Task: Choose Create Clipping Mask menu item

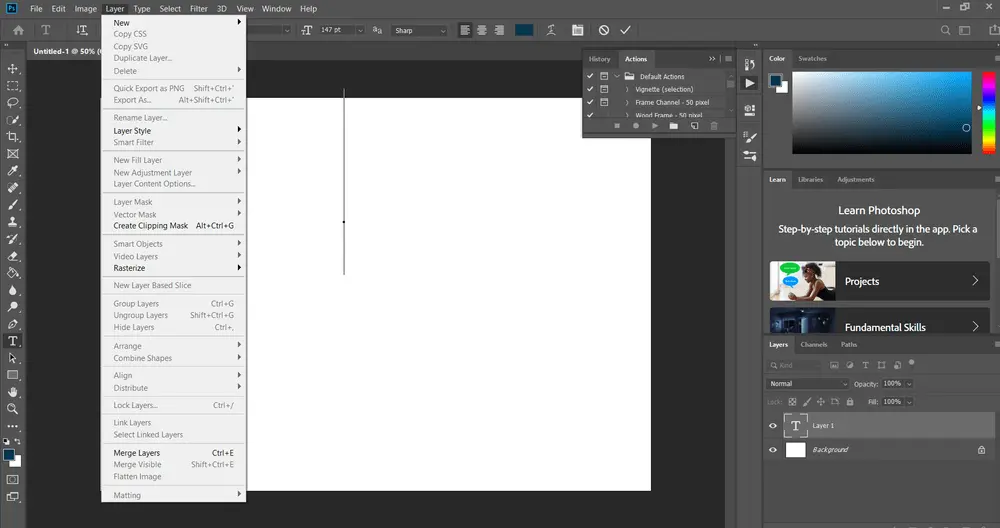Action: [173, 226]
